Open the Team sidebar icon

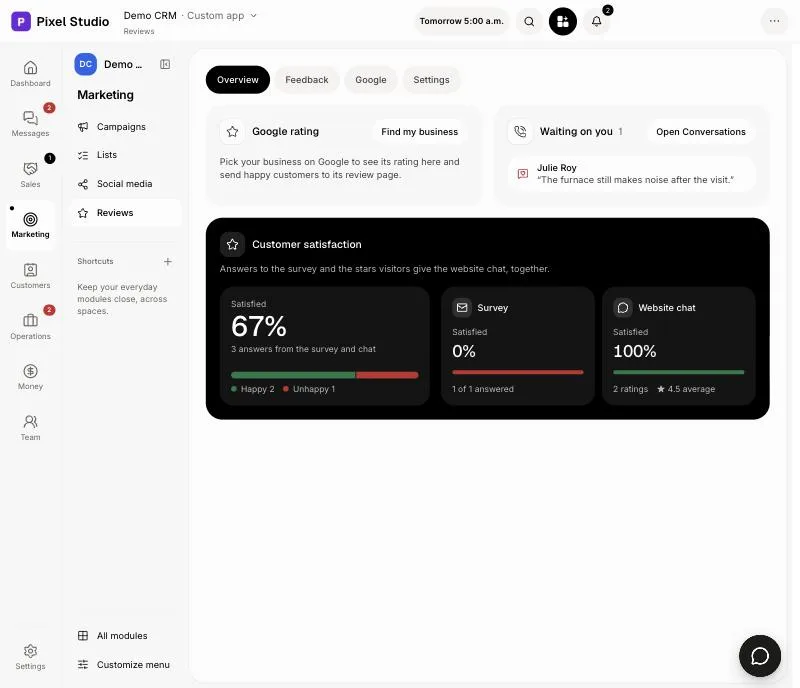tap(30, 427)
